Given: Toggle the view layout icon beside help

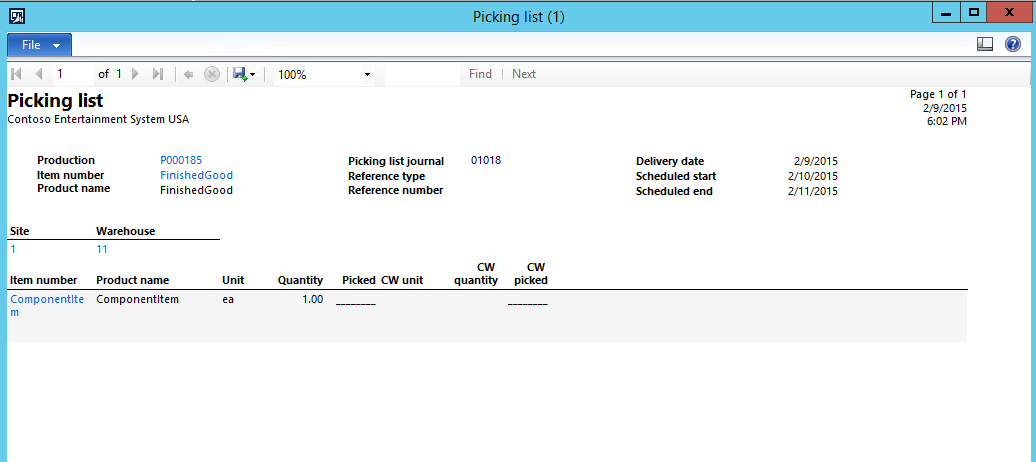Looking at the screenshot, I should [x=985, y=45].
